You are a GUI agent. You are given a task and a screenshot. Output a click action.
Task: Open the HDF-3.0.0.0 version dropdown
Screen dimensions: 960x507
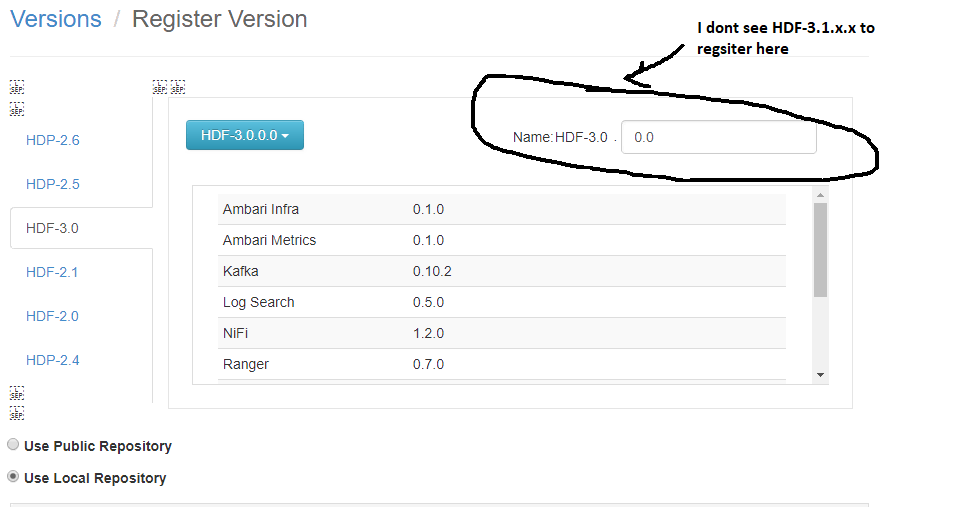(245, 135)
